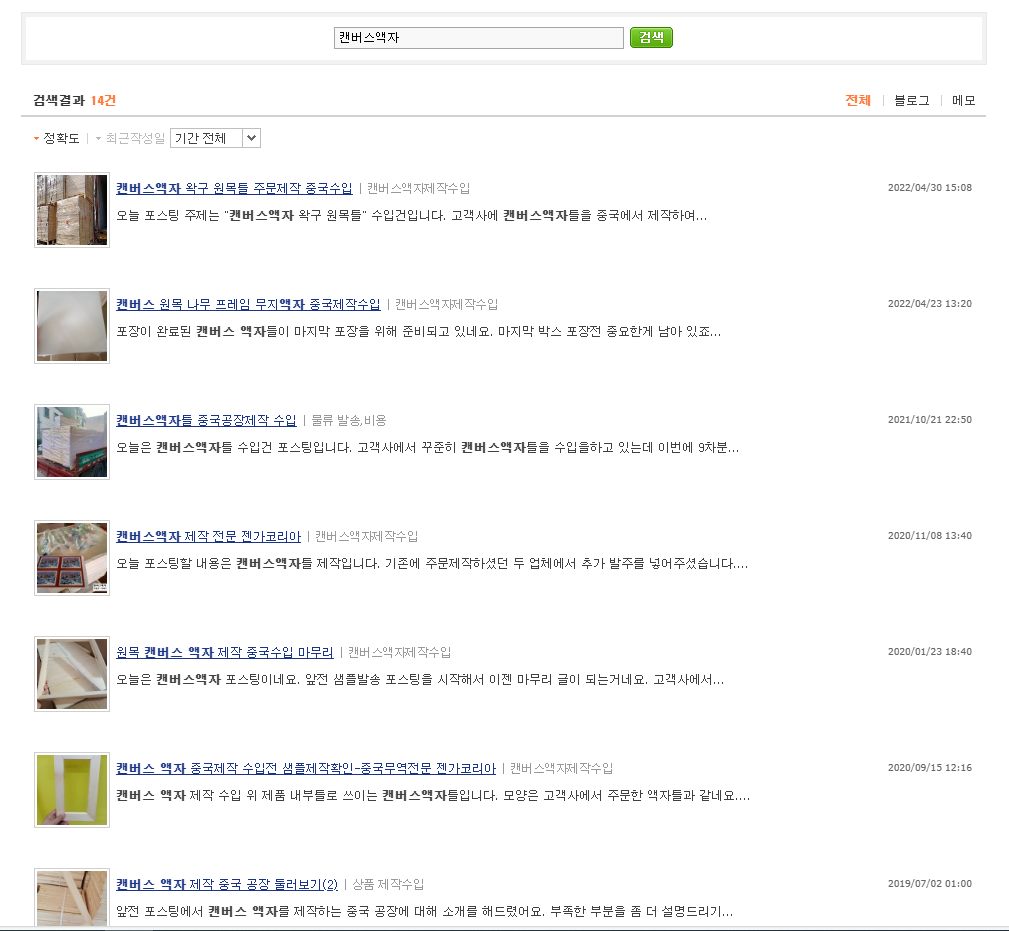
Task: Click snippet starting 오늘 포스팅 주제는
Action: [411, 216]
